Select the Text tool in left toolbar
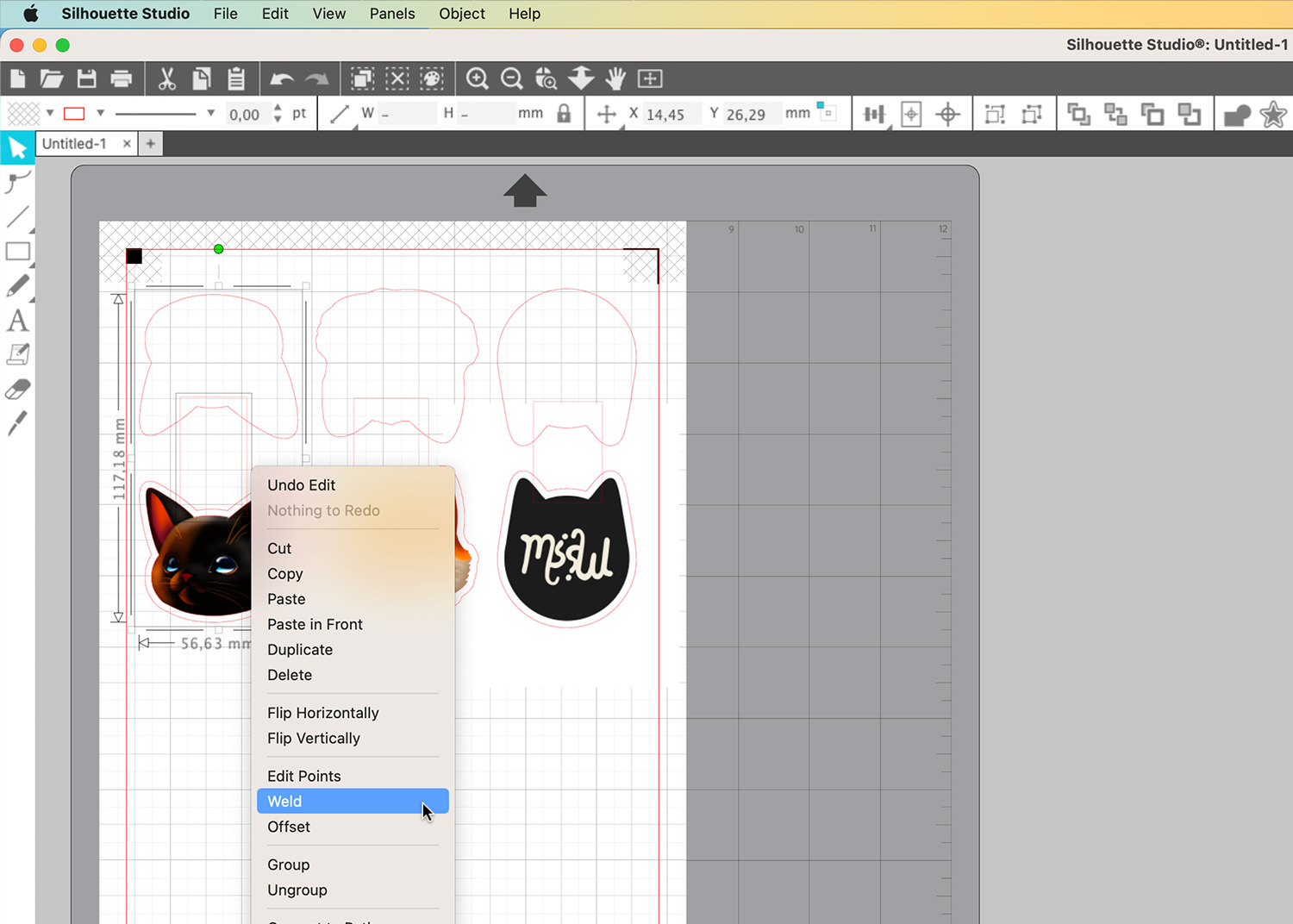This screenshot has width=1293, height=924. pyautogui.click(x=17, y=321)
